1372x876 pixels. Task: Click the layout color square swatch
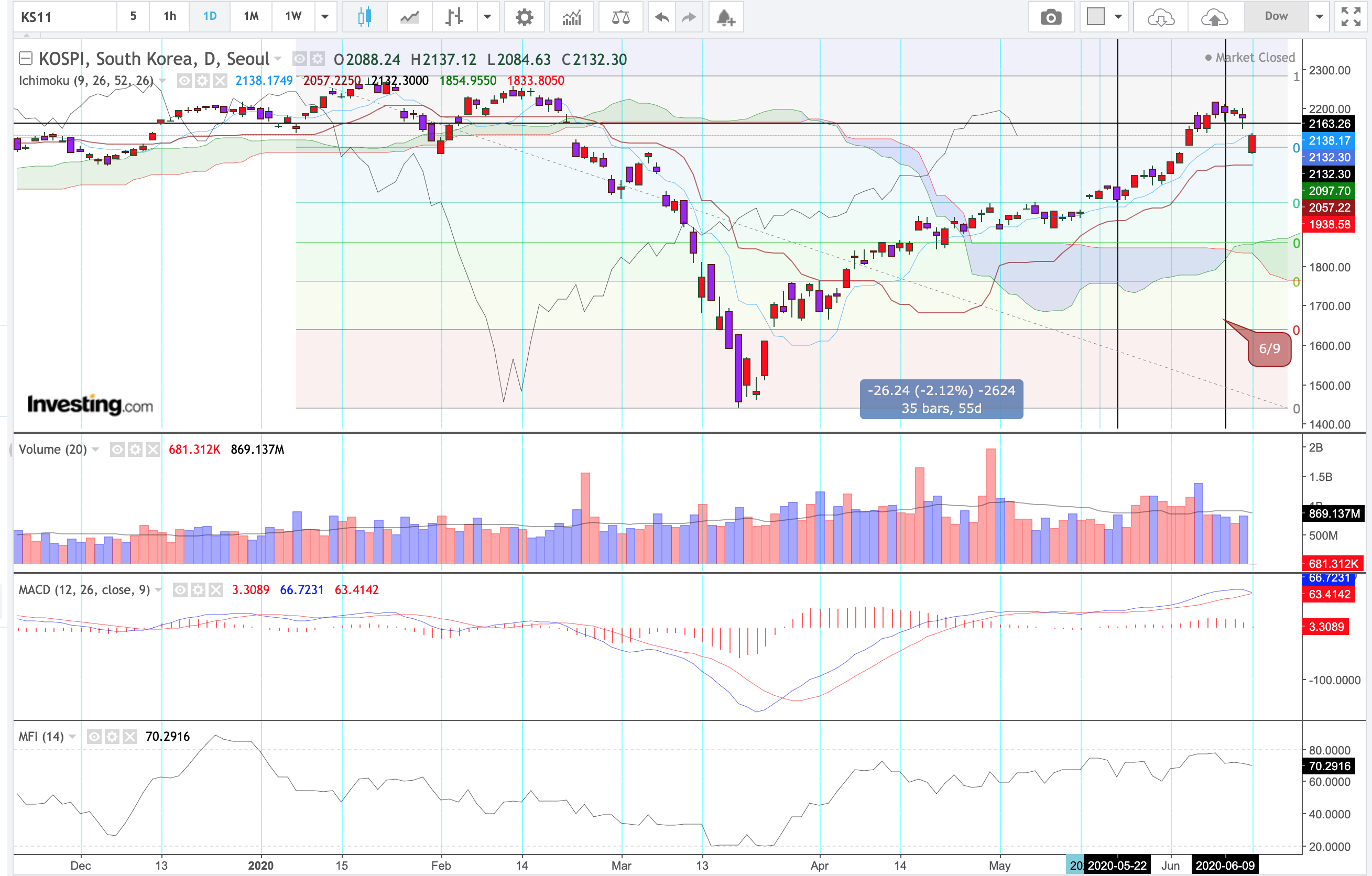pyautogui.click(x=1095, y=17)
